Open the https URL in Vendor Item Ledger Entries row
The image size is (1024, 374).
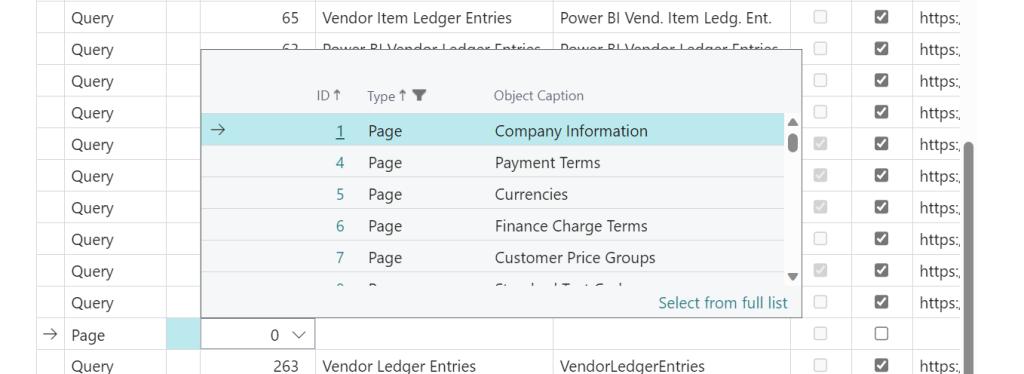click(939, 18)
